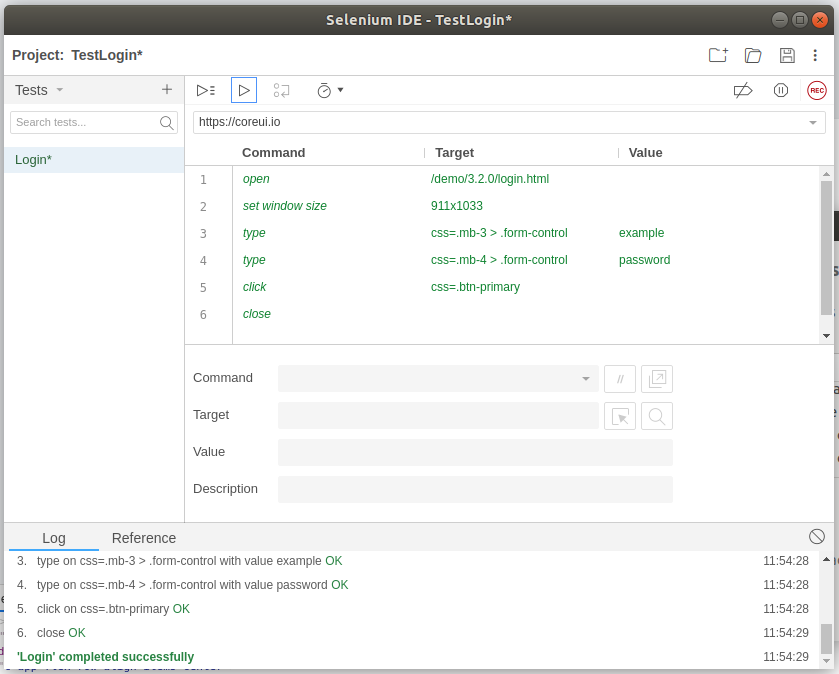
Task: Click the Target column header
Action: (454, 153)
